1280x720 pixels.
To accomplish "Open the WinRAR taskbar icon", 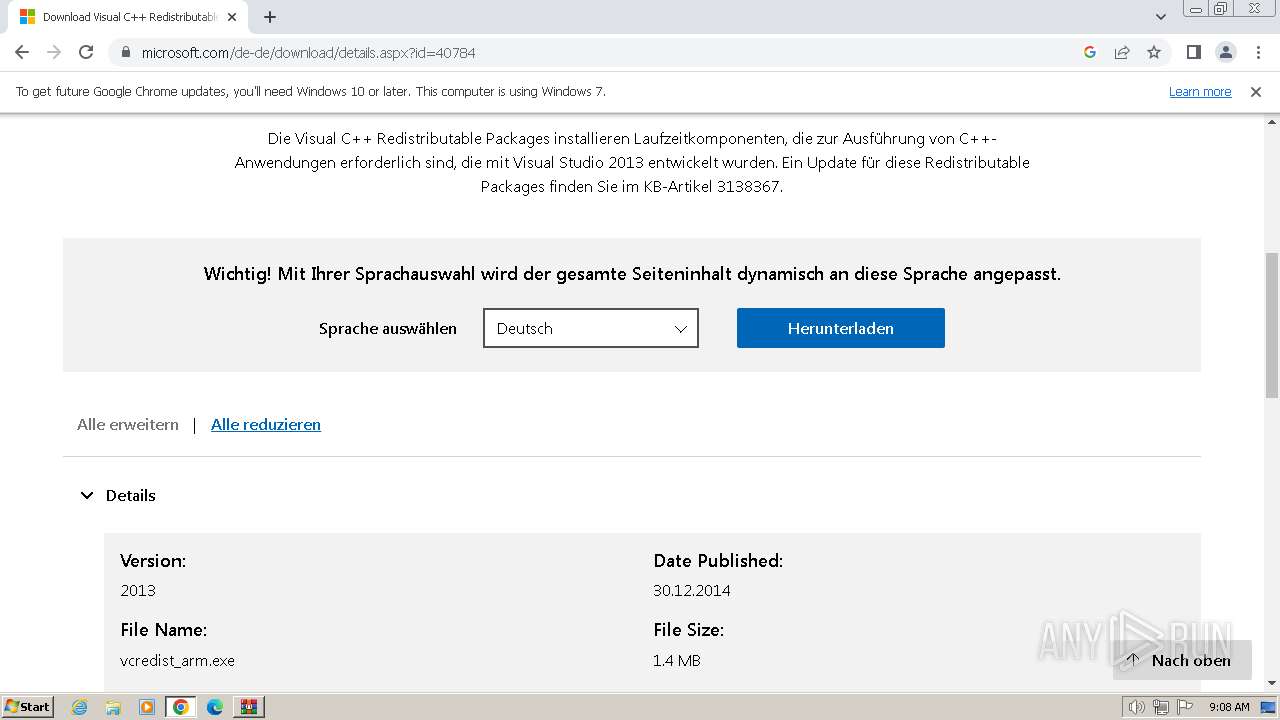I will pos(249,707).
